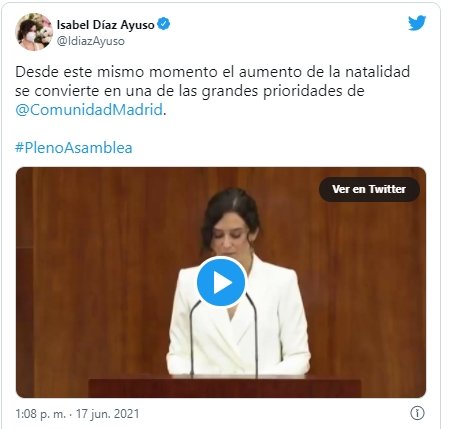Open the tweet timestamp 1:08 p. m.
This screenshot has width=450, height=429.
[x=41, y=414]
